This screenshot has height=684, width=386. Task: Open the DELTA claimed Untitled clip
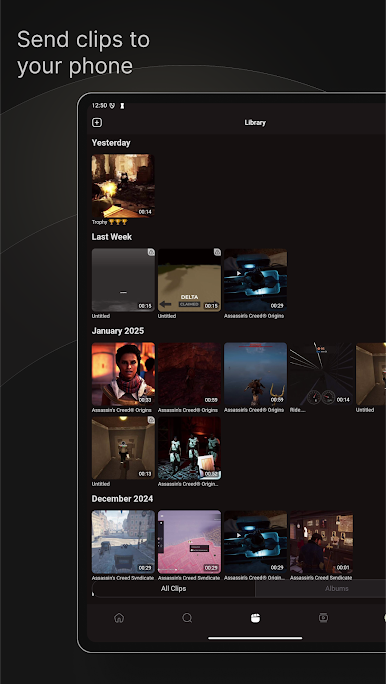(189, 280)
